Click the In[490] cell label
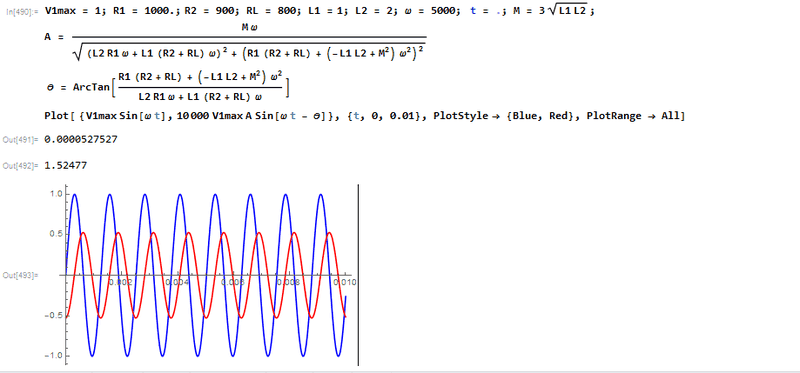 click(x=21, y=12)
